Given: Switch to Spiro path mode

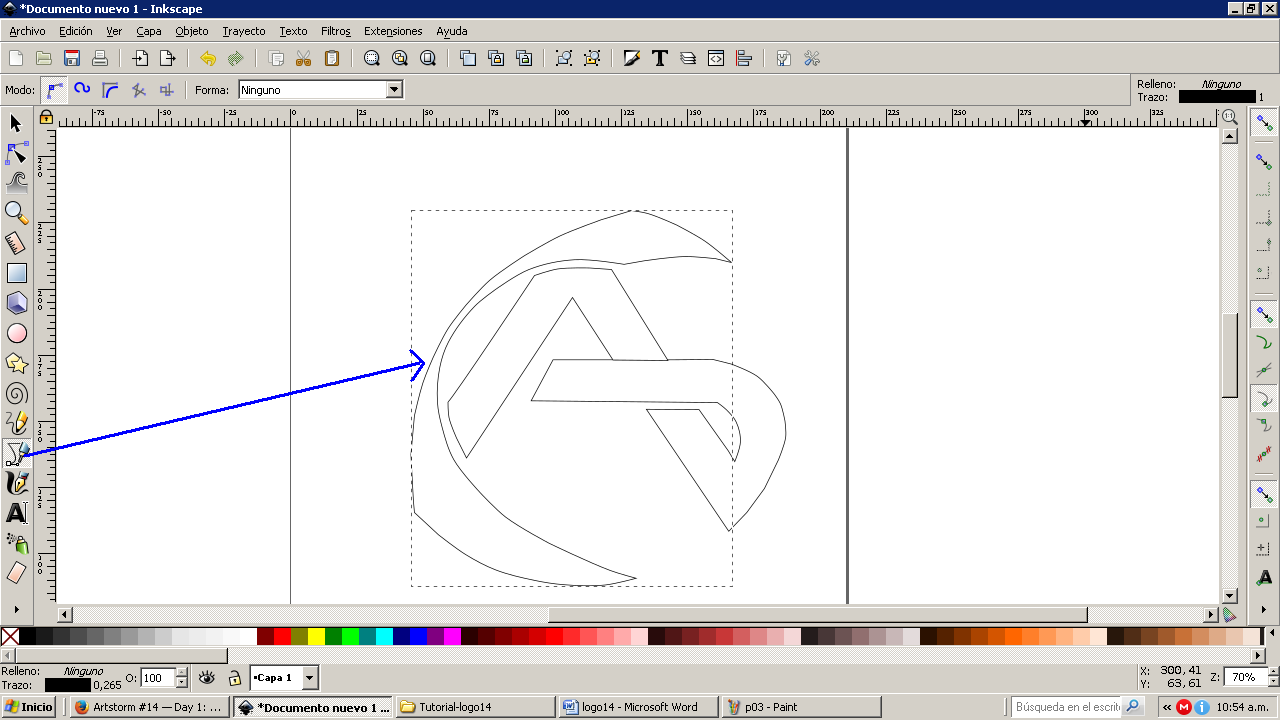Looking at the screenshot, I should 83,90.
